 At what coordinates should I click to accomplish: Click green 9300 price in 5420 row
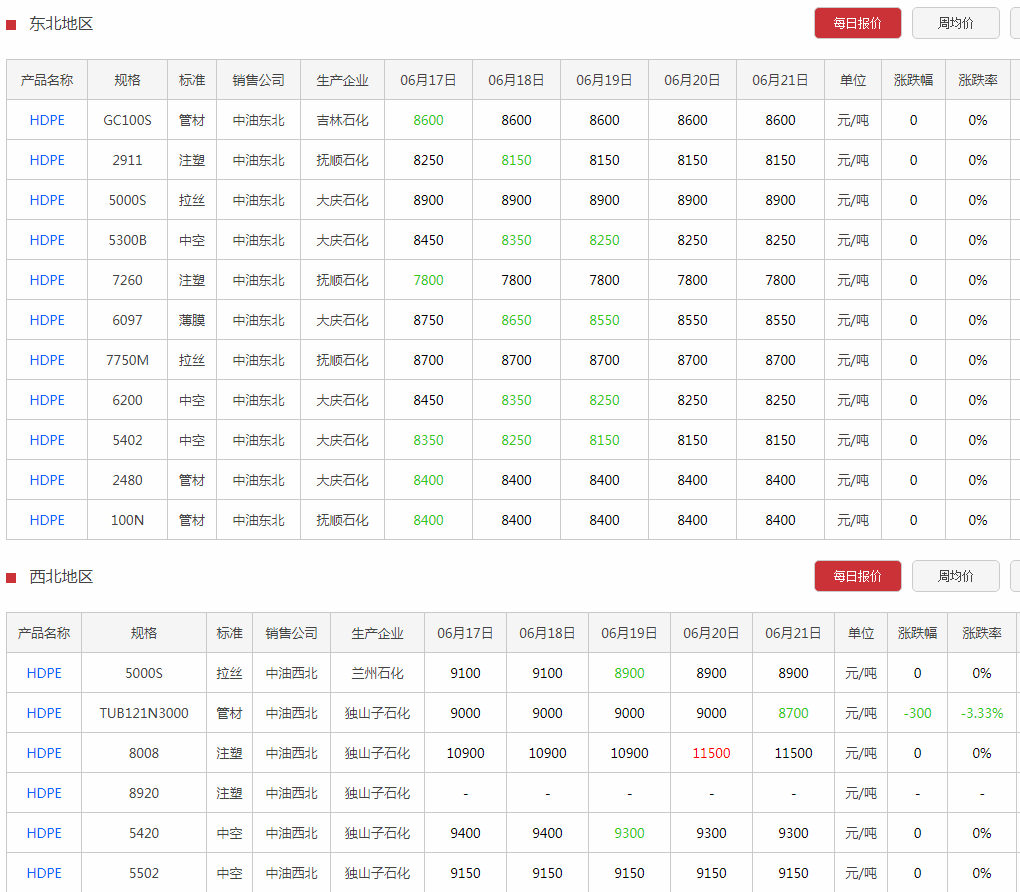629,833
